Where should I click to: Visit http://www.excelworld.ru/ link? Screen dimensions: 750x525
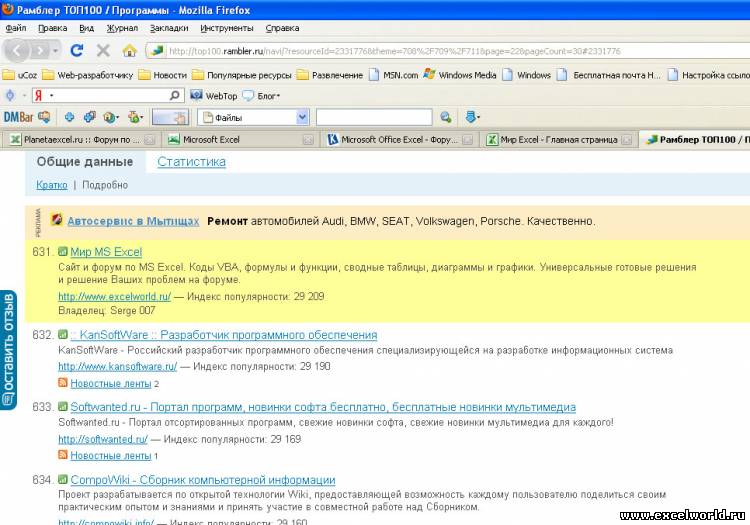[x=114, y=296]
